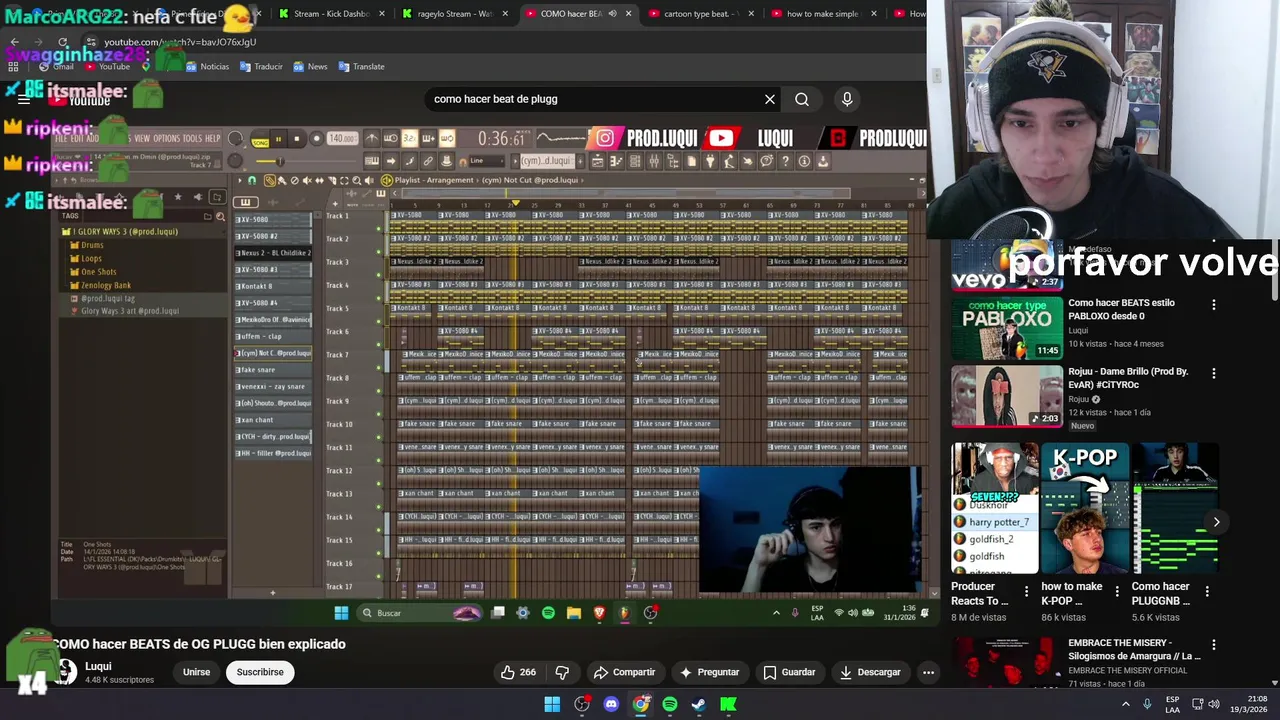1280x720 pixels.
Task: Open options for 'how to make K-POP' short
Action: click(x=1117, y=592)
